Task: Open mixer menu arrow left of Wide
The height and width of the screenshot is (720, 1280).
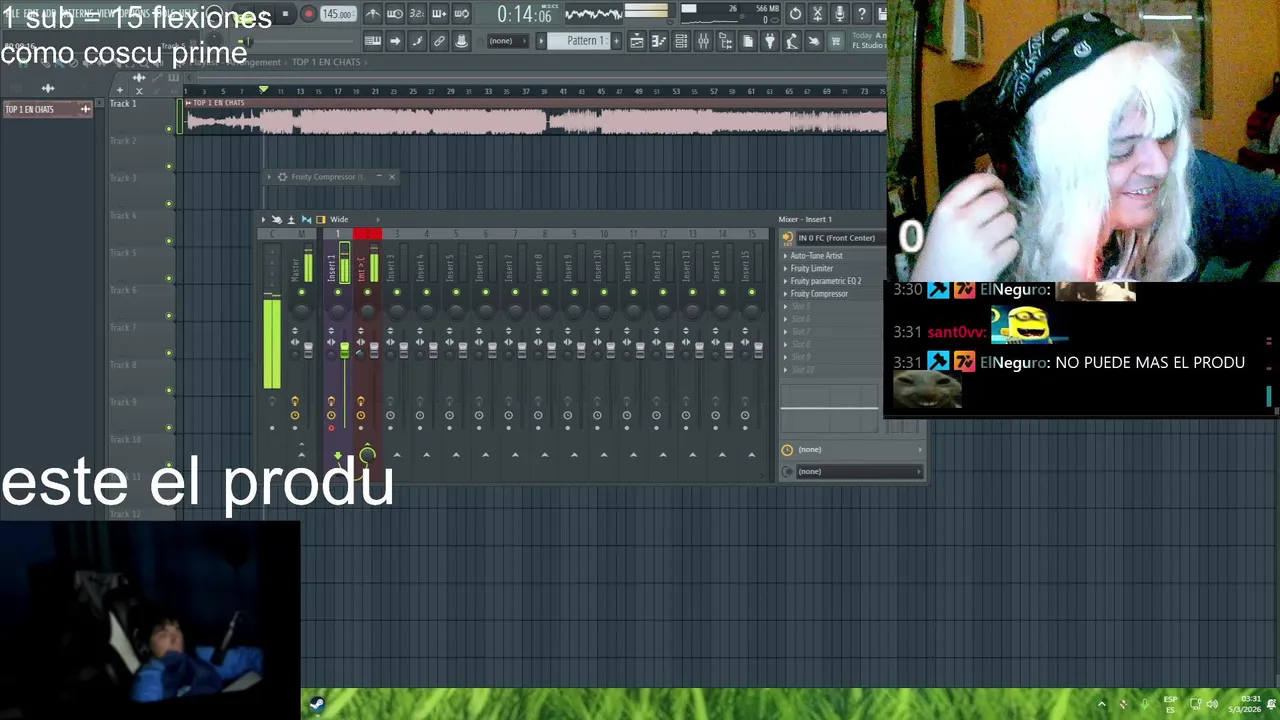Action: (x=264, y=219)
